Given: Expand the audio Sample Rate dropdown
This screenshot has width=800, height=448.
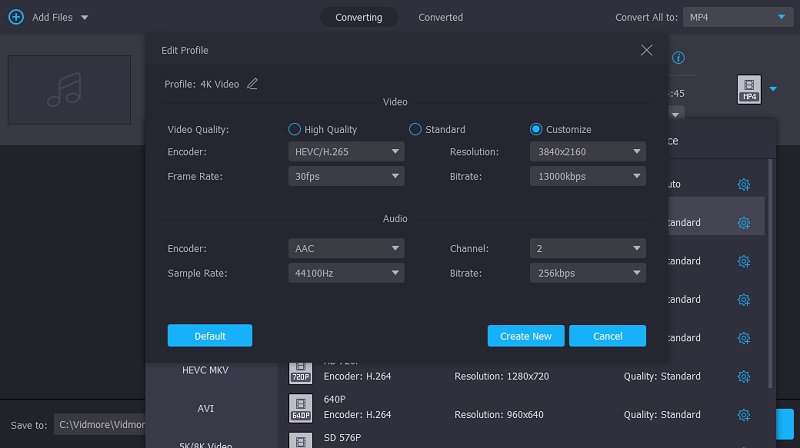Looking at the screenshot, I should coord(345,272).
